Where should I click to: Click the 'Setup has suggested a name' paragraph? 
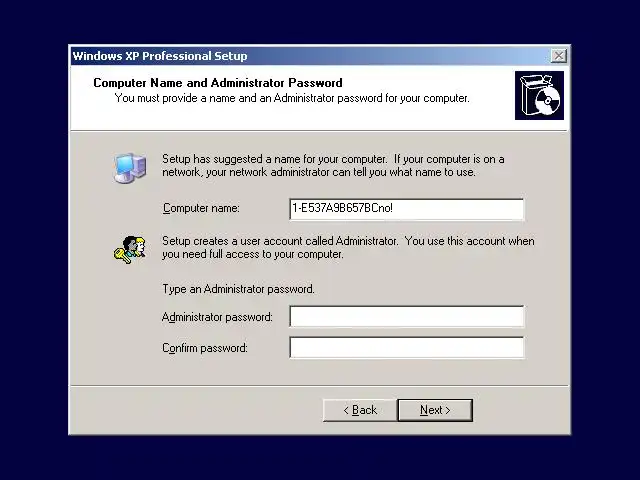(333, 165)
